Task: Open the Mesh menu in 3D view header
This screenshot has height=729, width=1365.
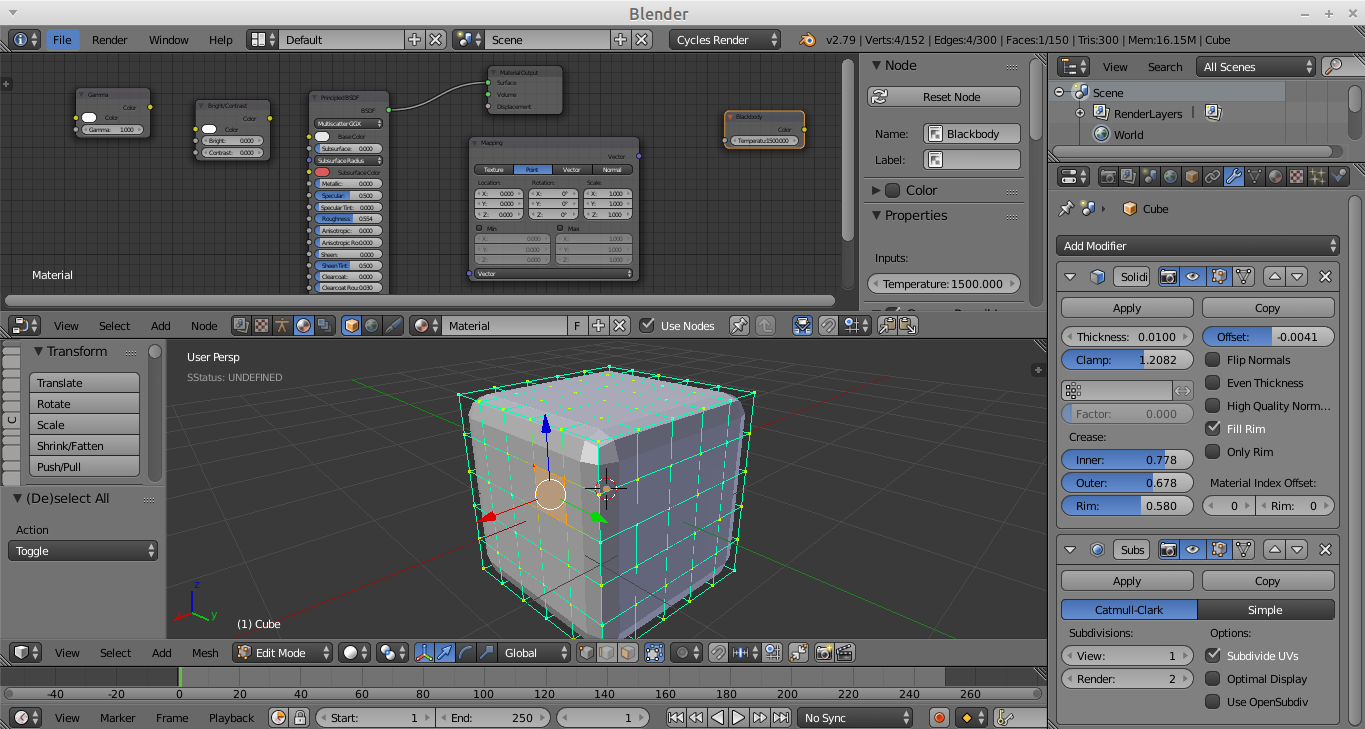Action: click(205, 653)
